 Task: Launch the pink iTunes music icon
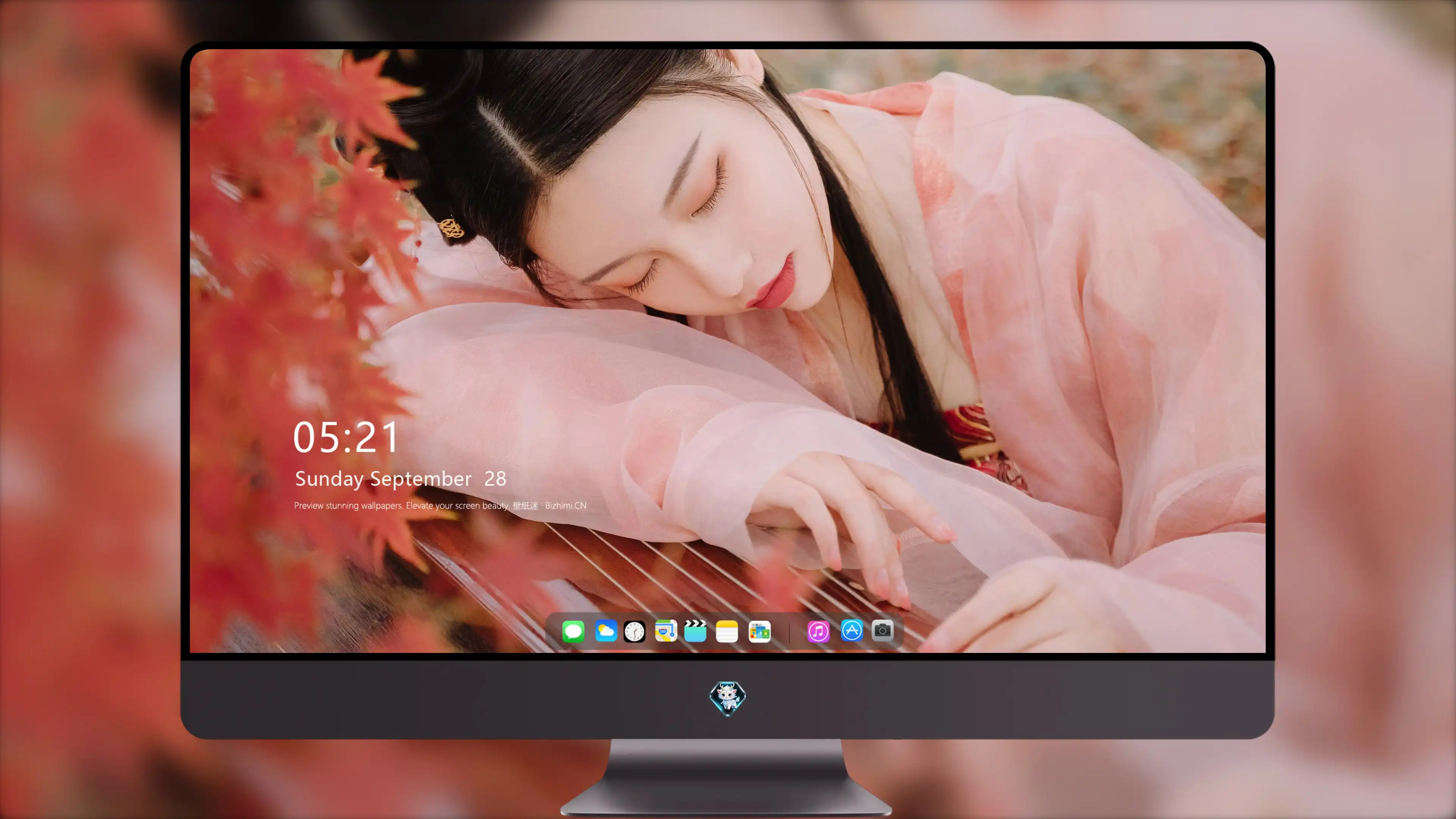[x=819, y=631]
